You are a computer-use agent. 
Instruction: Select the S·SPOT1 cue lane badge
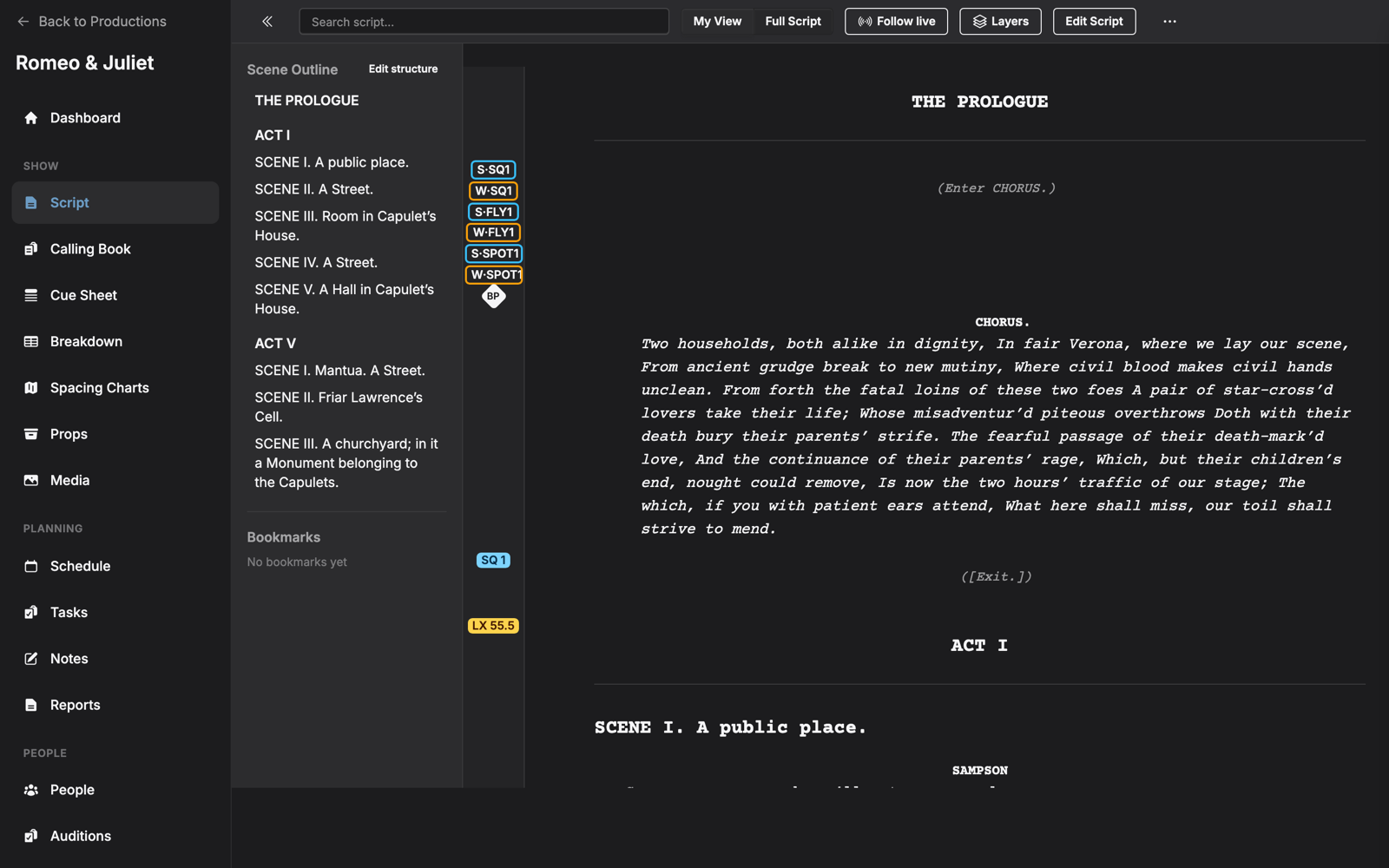tap(494, 253)
